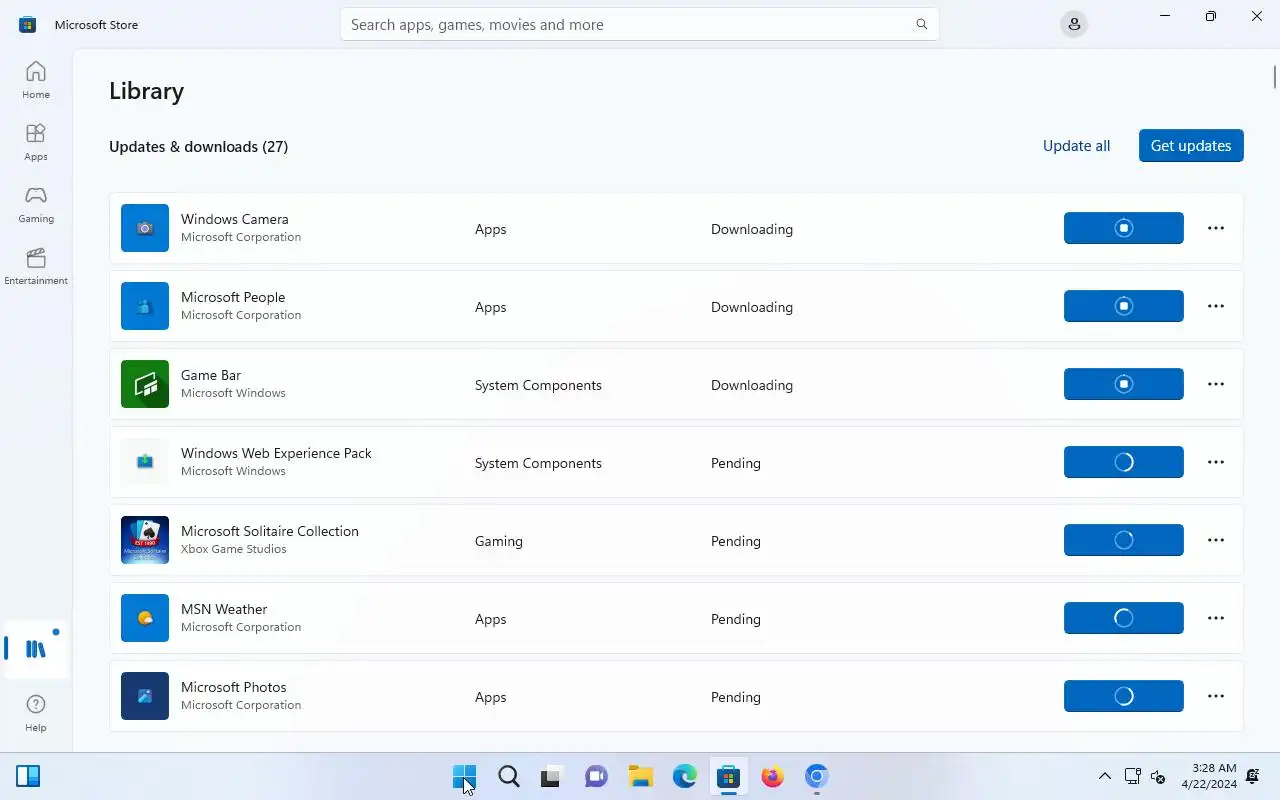Click the user profile account icon
Screen dimensions: 1280x800
(1074, 24)
